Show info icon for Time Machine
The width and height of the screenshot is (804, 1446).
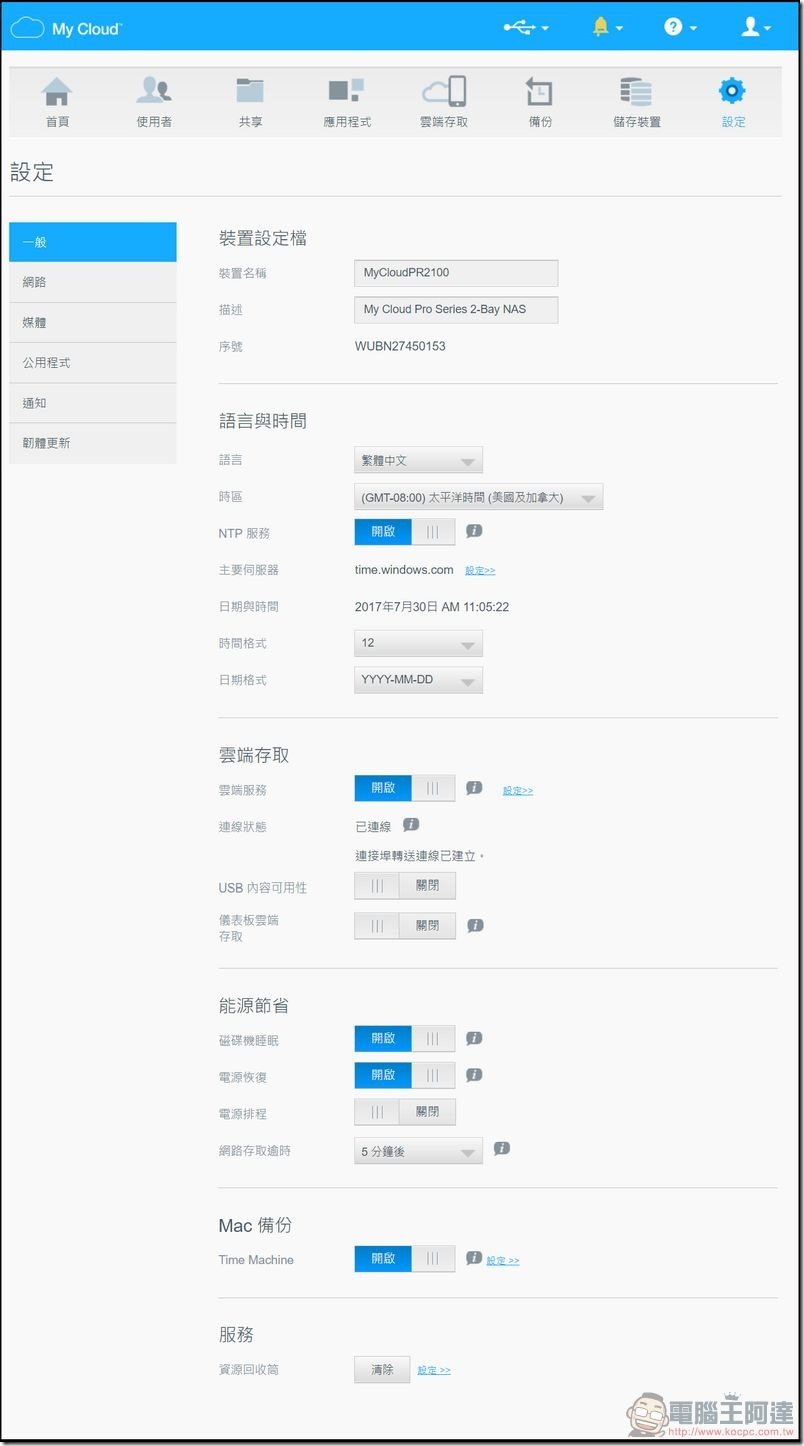(475, 1258)
